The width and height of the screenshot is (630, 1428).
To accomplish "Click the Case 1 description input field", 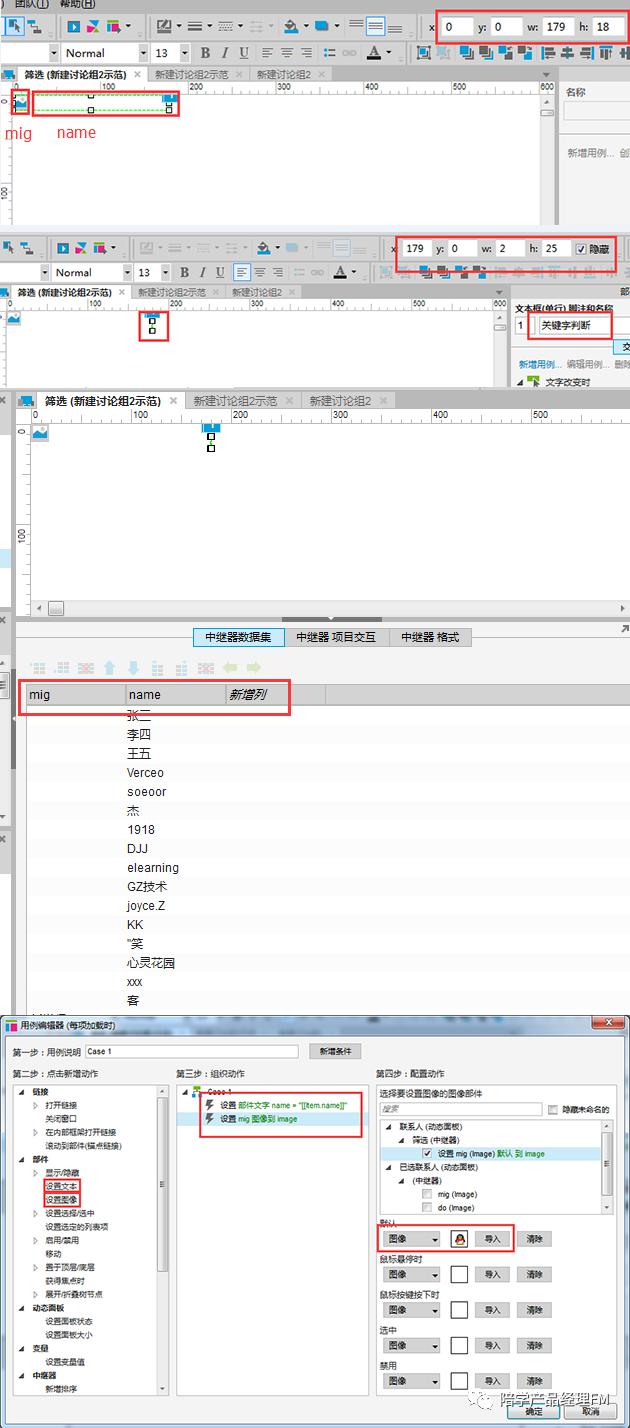I will click(x=191, y=1051).
